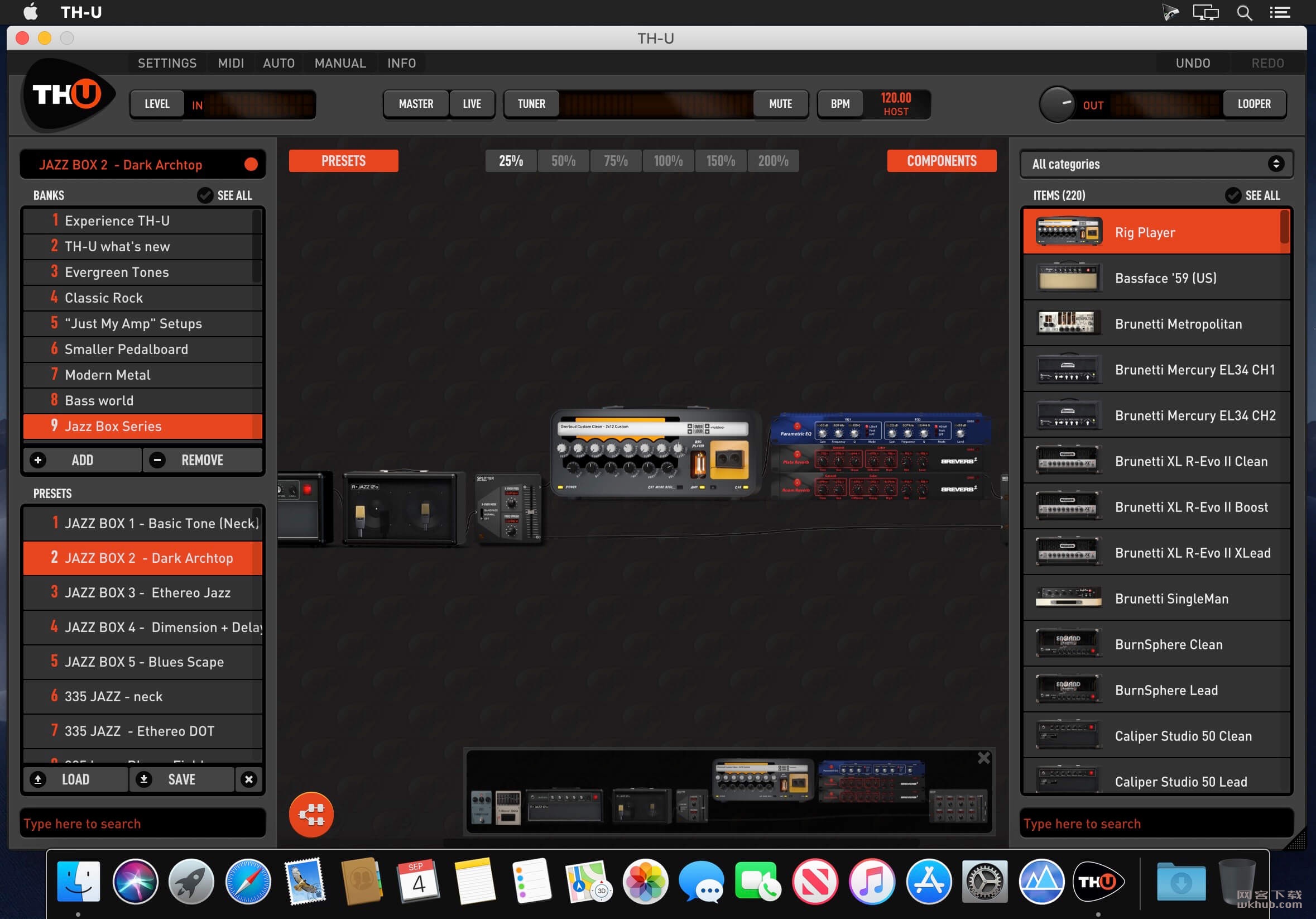Screen dimensions: 1316x919
Task: Click the COMPONENTS panel button
Action: [x=941, y=161]
